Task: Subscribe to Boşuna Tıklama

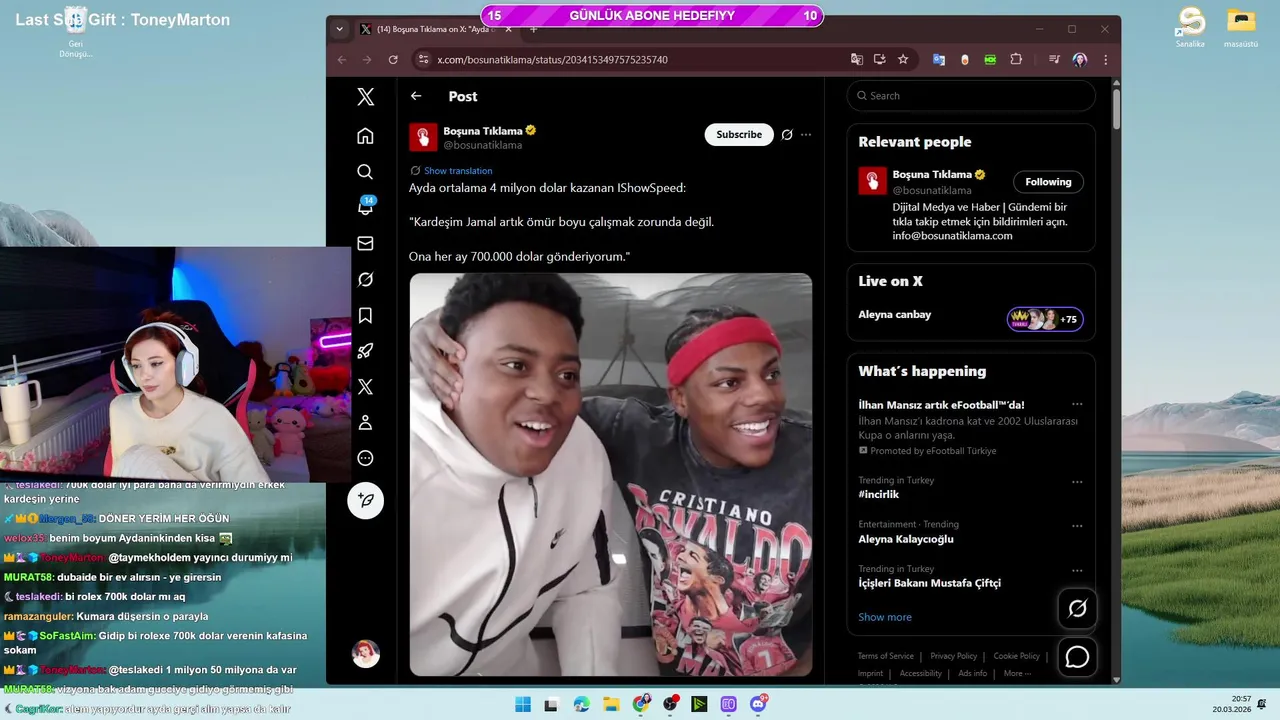Action: (x=739, y=135)
